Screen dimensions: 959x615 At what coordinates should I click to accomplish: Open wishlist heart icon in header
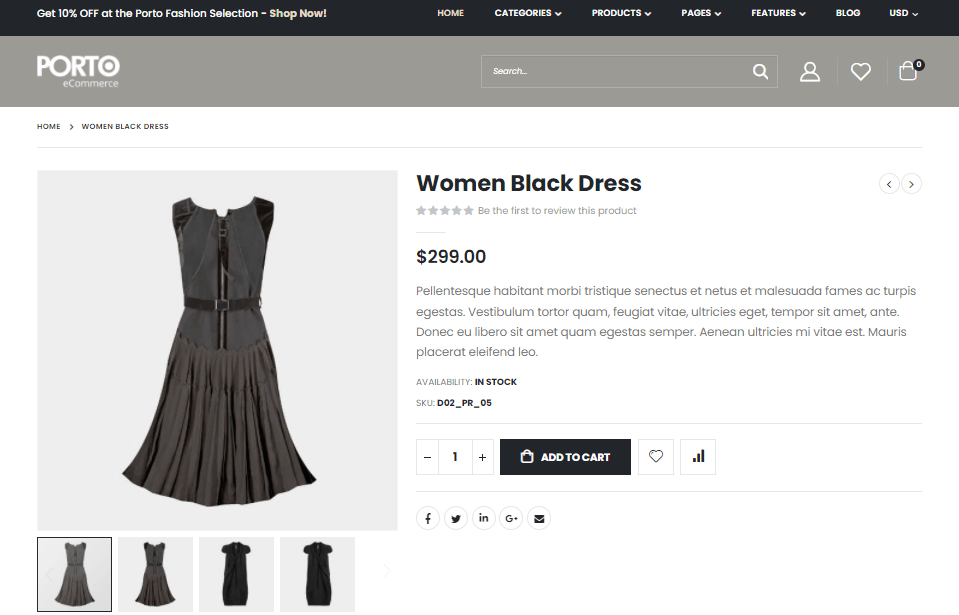[x=860, y=72]
